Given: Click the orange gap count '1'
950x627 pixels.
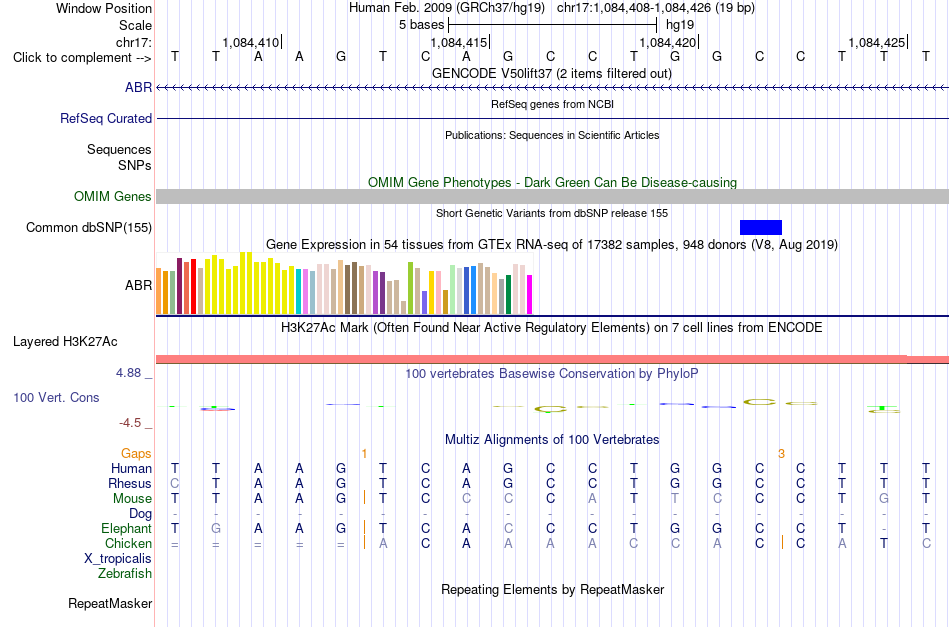Looking at the screenshot, I should [x=364, y=454].
